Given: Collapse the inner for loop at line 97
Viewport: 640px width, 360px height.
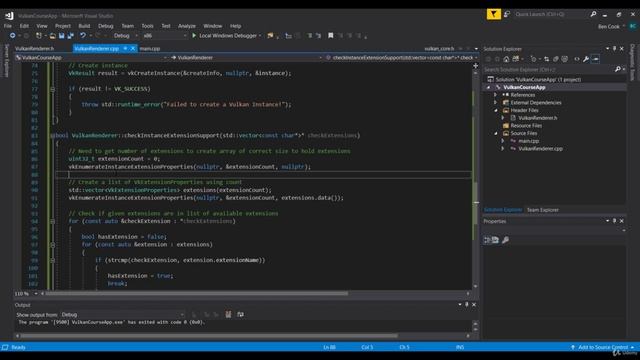Looking at the screenshot, I should (53, 244).
